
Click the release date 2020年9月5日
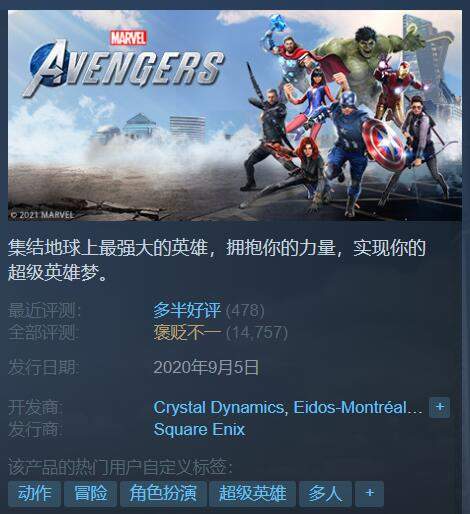coord(206,367)
